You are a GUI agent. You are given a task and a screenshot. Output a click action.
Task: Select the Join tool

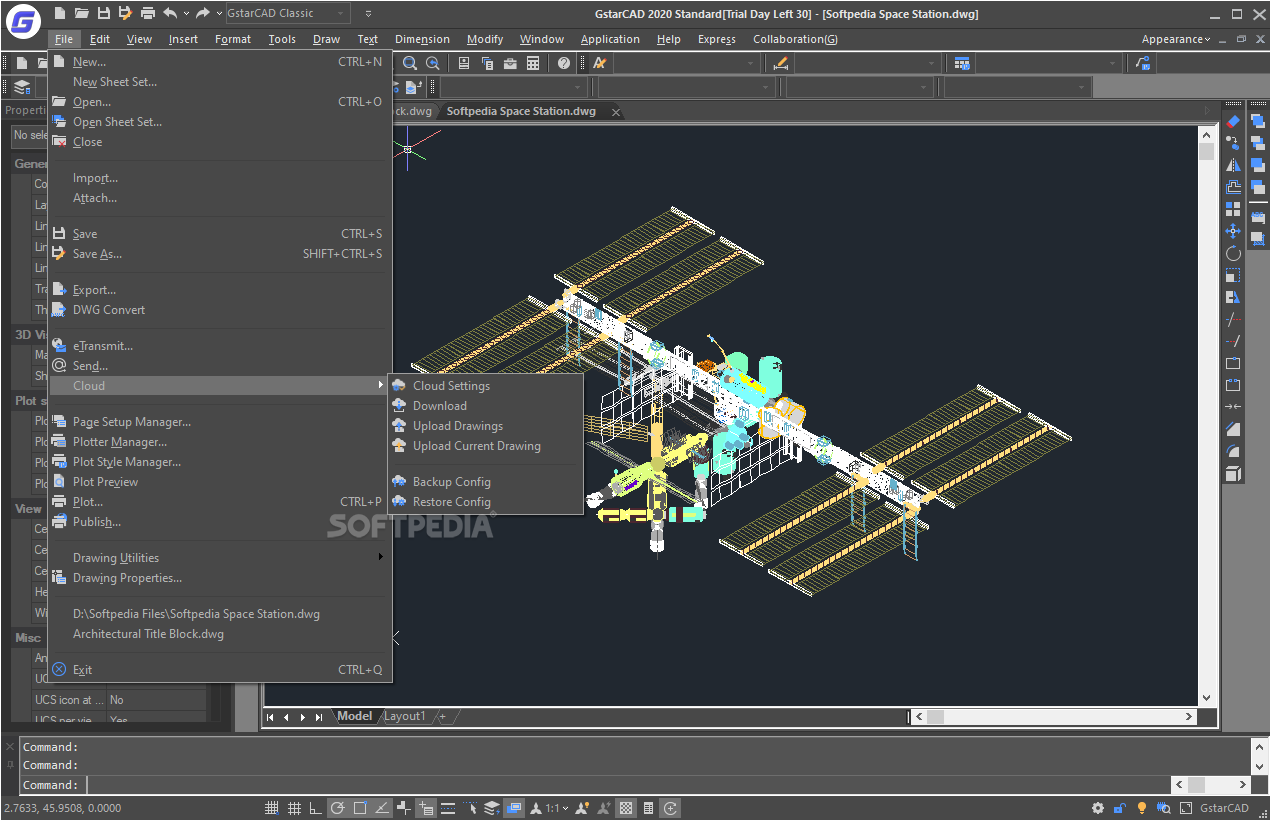point(1233,407)
